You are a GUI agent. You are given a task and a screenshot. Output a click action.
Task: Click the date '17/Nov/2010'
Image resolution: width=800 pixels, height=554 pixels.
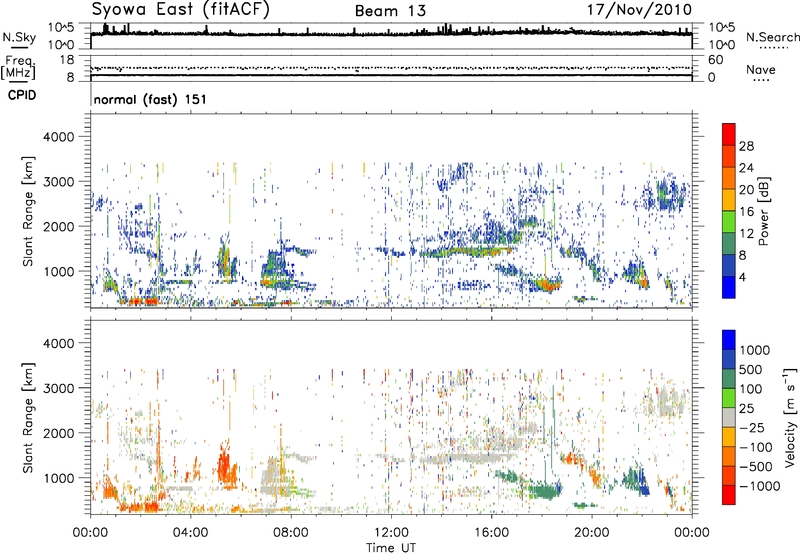(639, 9)
